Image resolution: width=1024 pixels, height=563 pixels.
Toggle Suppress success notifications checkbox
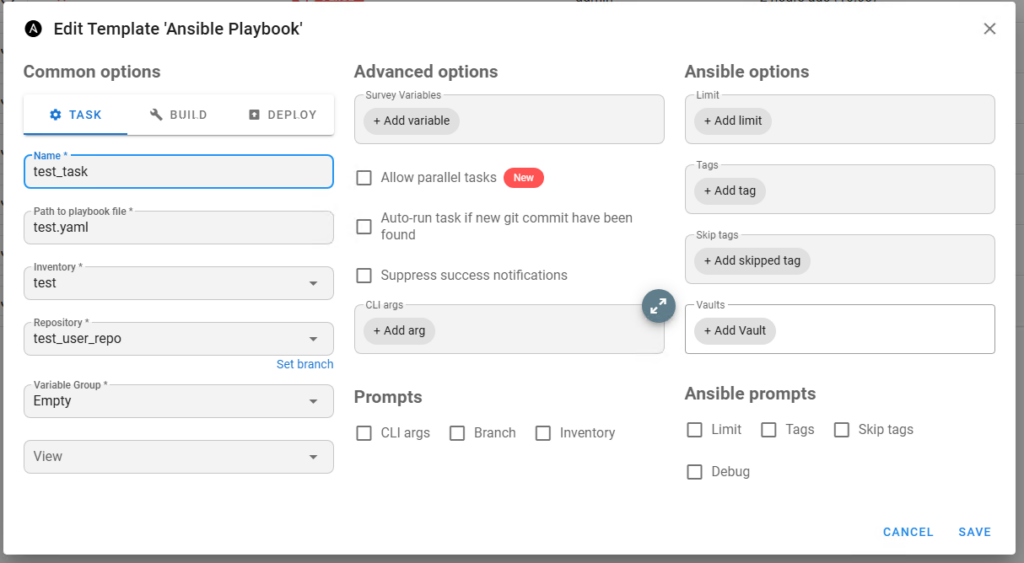click(x=365, y=275)
